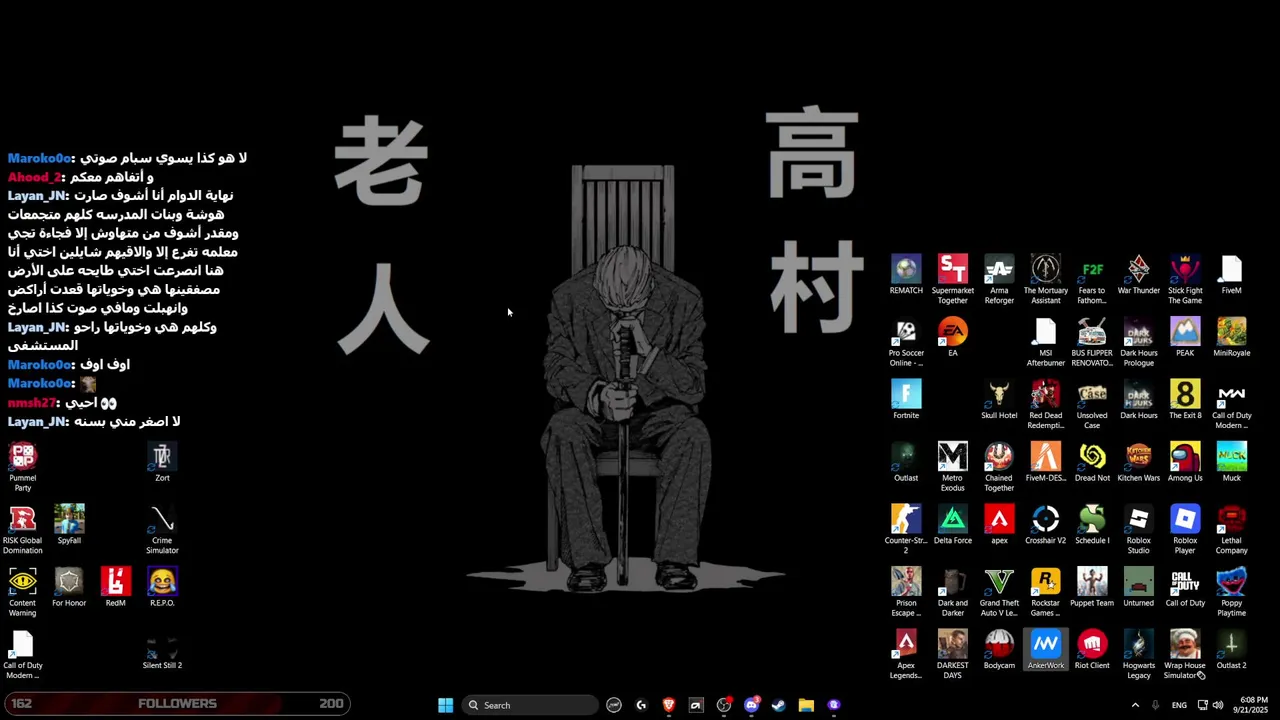Open Content Warning shortcut
The width and height of the screenshot is (1280, 720).
point(22,592)
